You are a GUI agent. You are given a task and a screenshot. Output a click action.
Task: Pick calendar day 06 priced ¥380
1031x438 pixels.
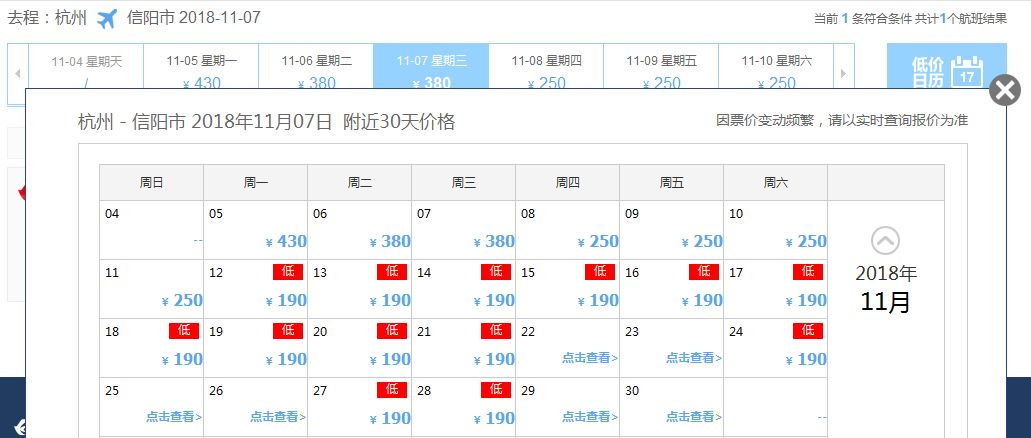(x=360, y=230)
